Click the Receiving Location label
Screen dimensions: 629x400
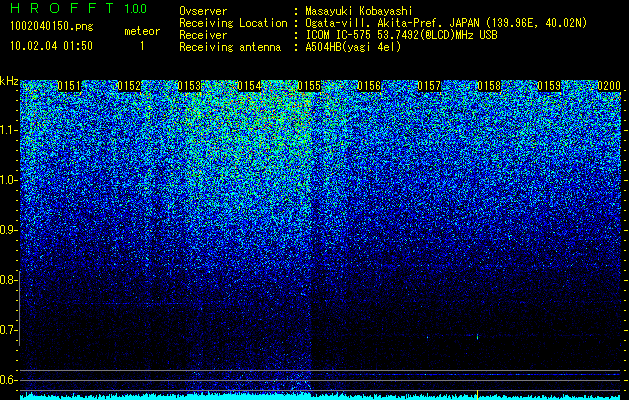pyautogui.click(x=233, y=23)
